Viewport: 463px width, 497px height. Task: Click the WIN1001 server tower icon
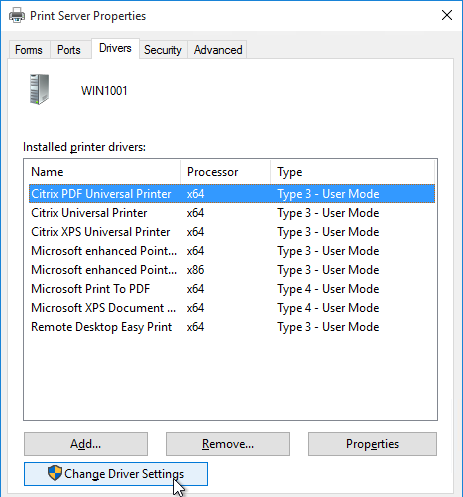coord(39,89)
